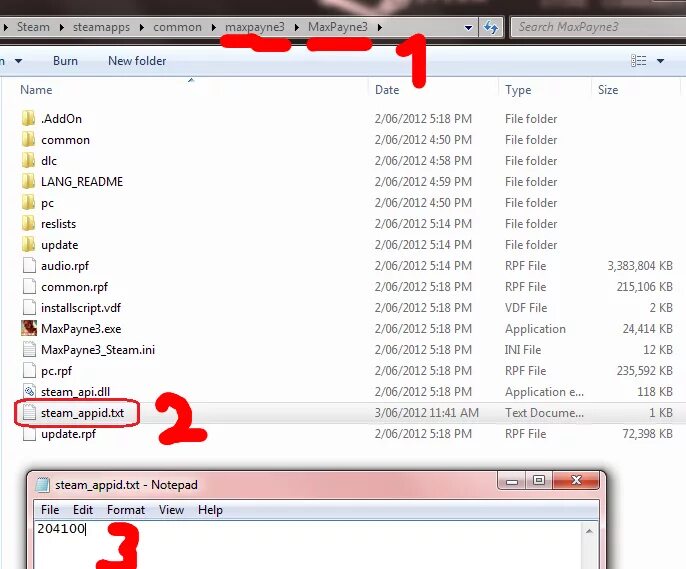Open the .AddOn folder icon
Image resolution: width=686 pixels, height=569 pixels.
28,119
